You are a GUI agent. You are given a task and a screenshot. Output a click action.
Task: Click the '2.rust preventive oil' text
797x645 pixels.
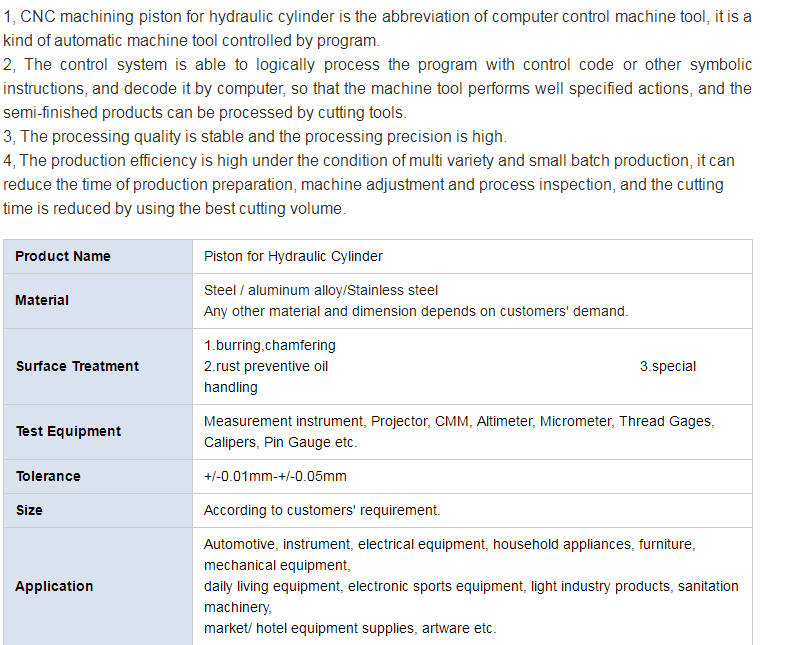tap(265, 367)
